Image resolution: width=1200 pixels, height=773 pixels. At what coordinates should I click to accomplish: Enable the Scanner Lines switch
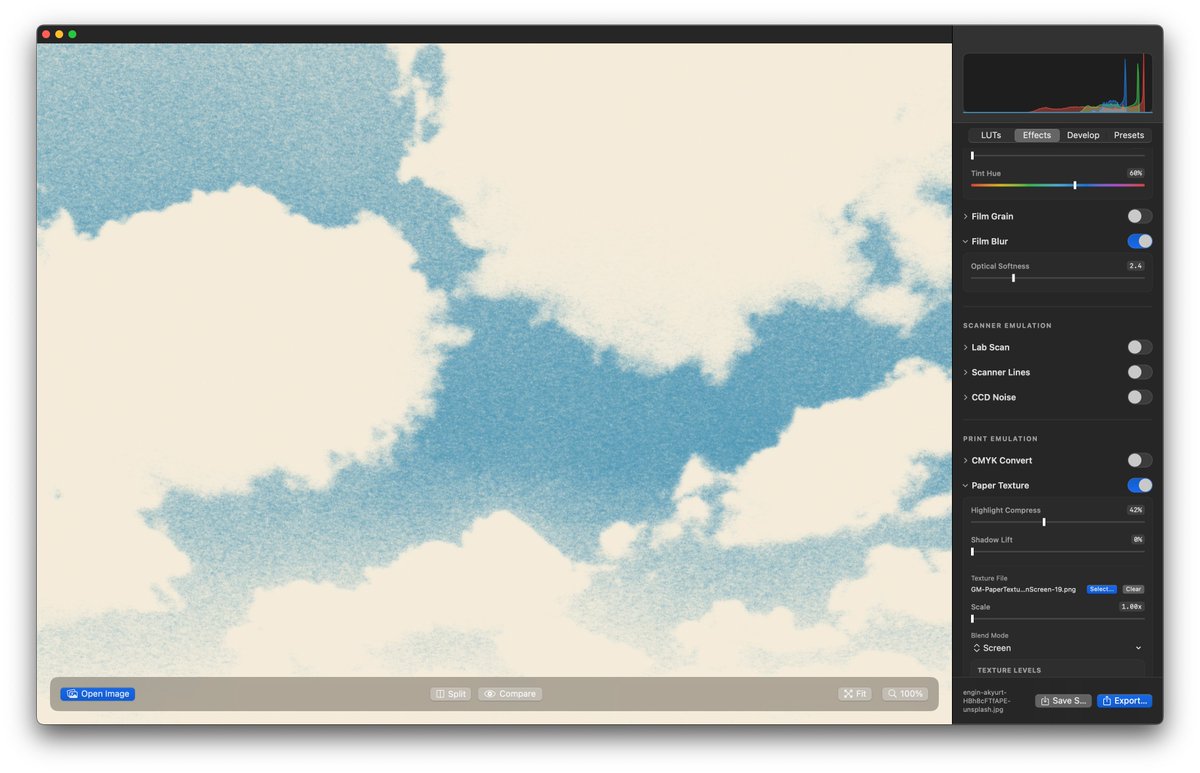coord(1139,372)
